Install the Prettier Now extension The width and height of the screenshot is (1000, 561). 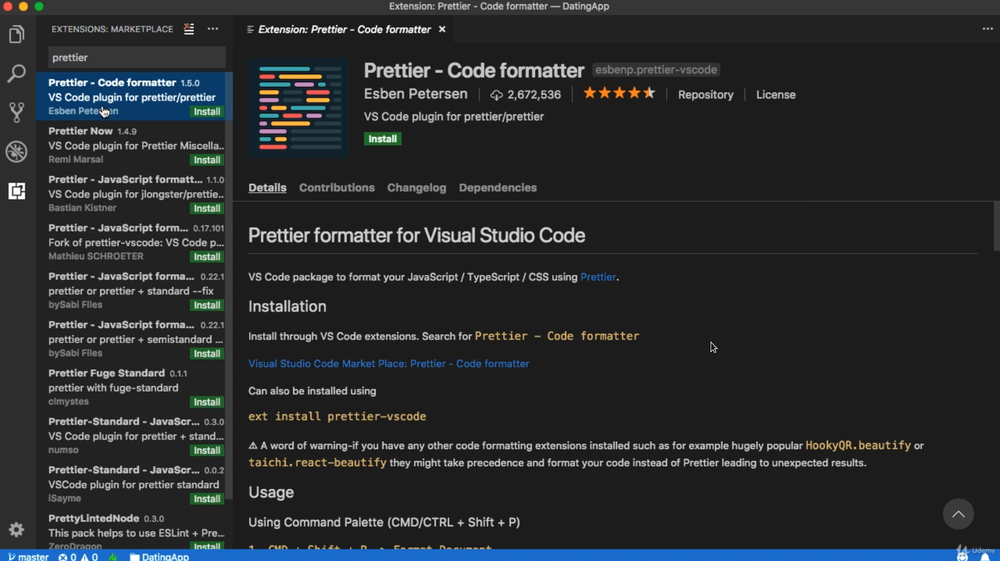[x=207, y=160]
